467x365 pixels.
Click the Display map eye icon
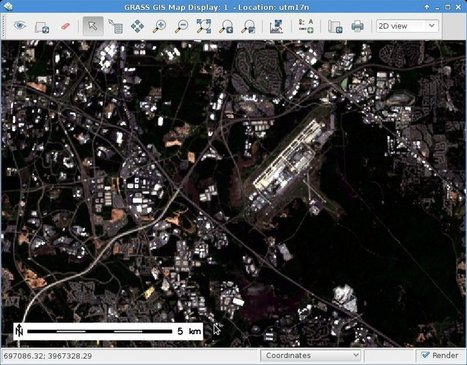[x=20, y=26]
